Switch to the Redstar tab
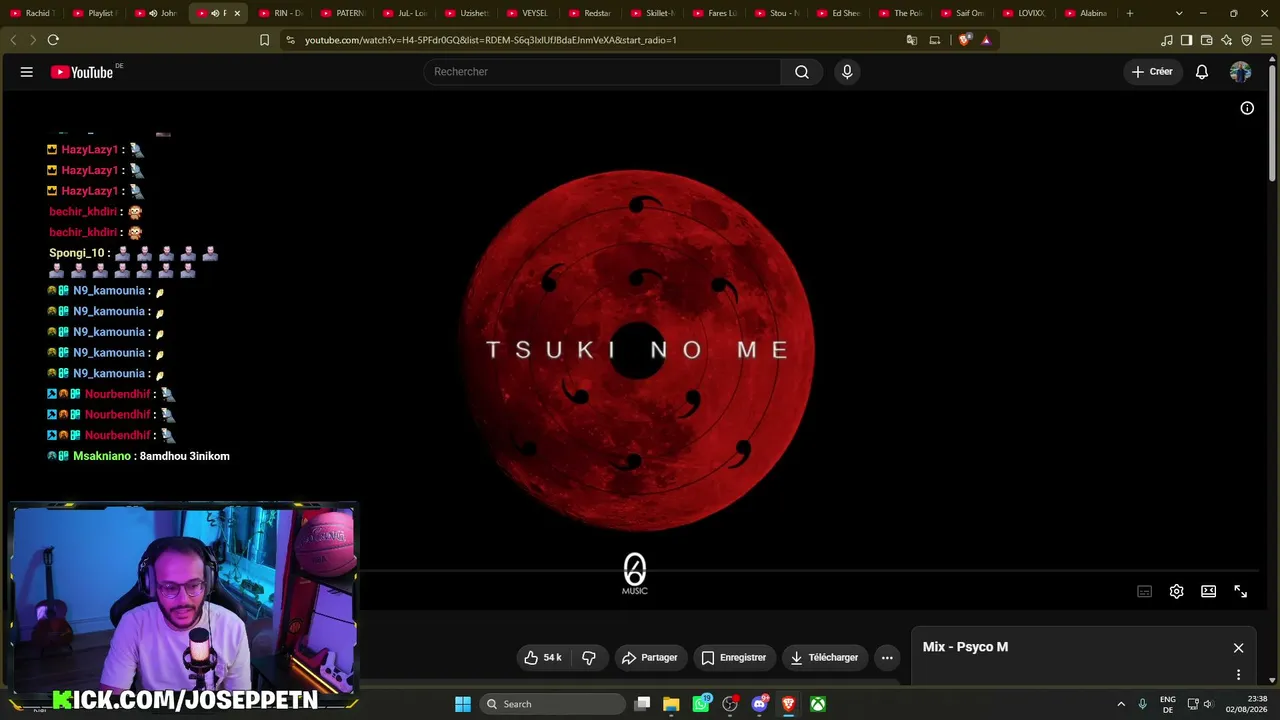The width and height of the screenshot is (1280, 720). pos(589,13)
